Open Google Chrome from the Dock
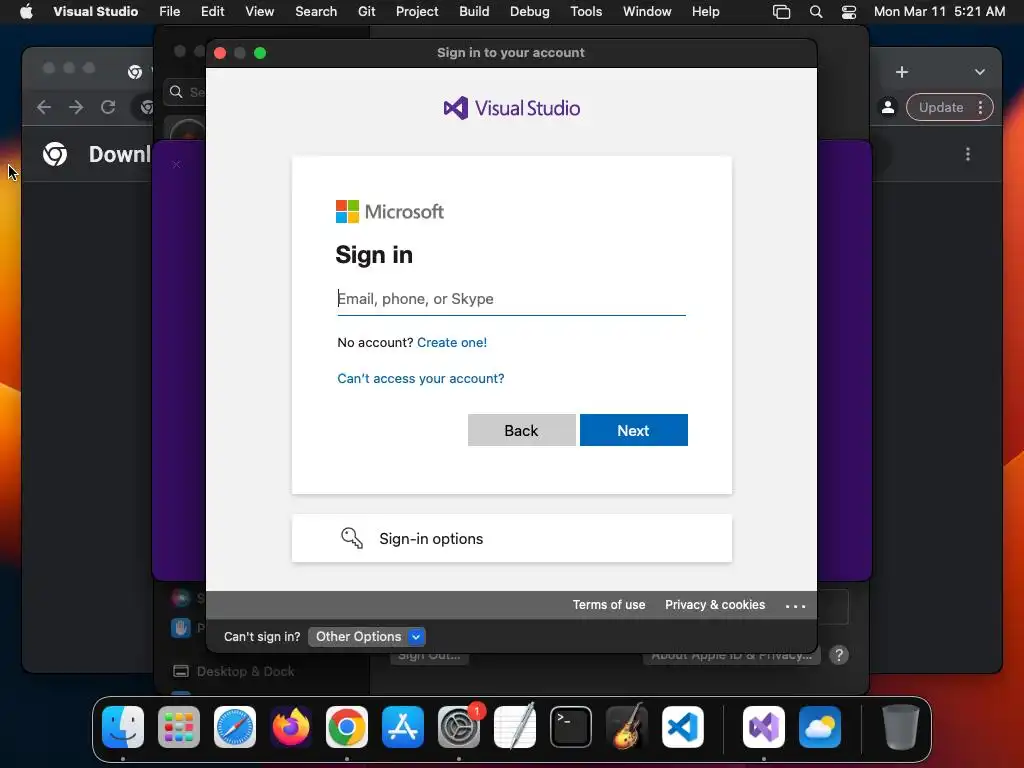 click(x=347, y=727)
